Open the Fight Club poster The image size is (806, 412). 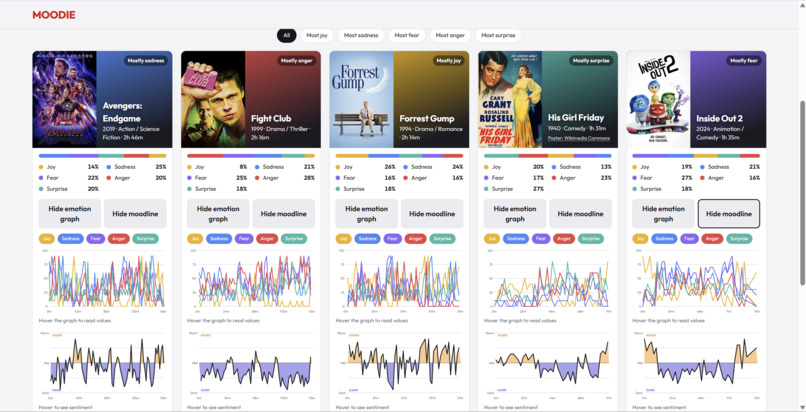tap(213, 99)
